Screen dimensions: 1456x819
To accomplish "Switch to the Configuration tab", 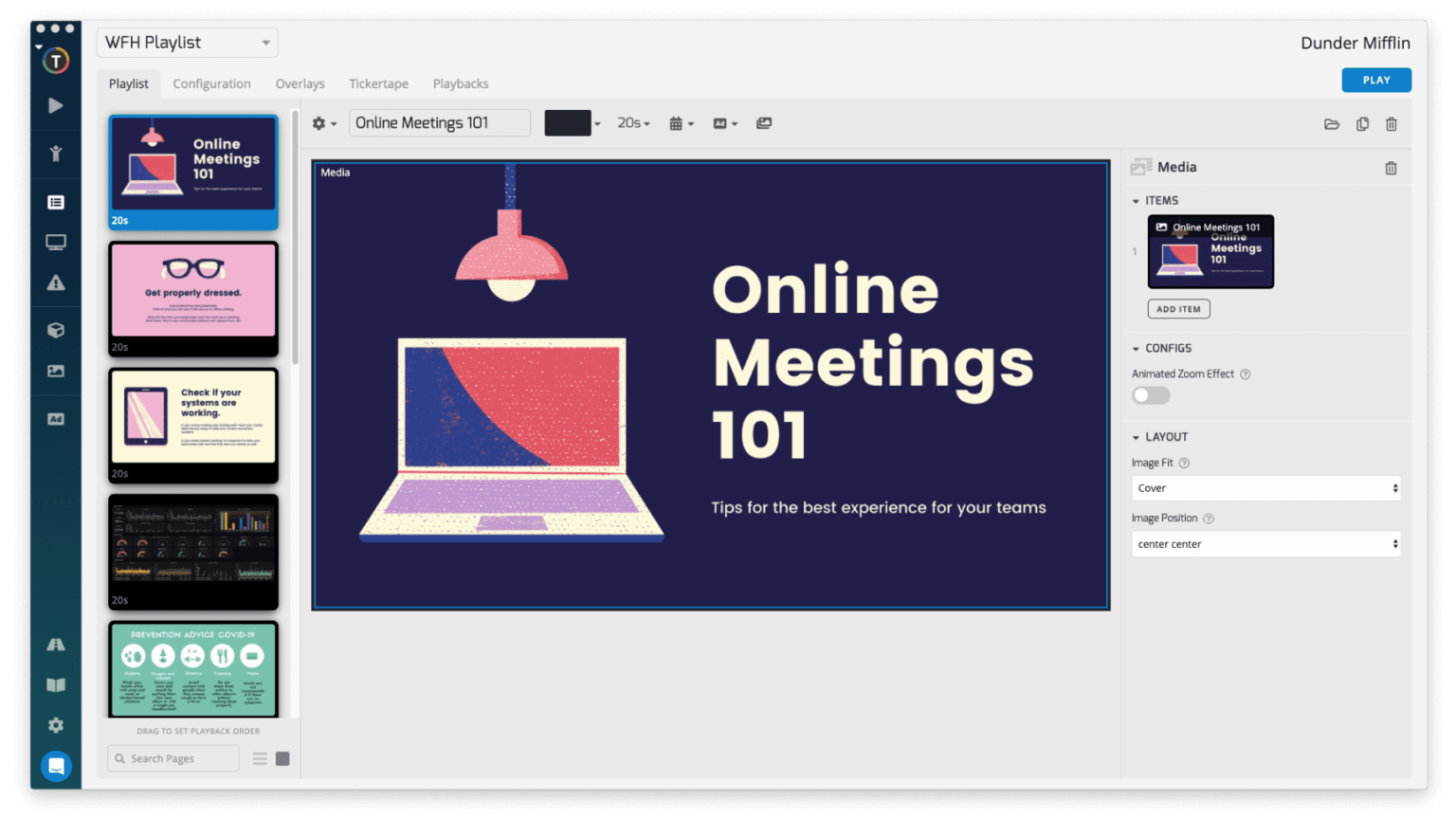I will click(x=211, y=83).
